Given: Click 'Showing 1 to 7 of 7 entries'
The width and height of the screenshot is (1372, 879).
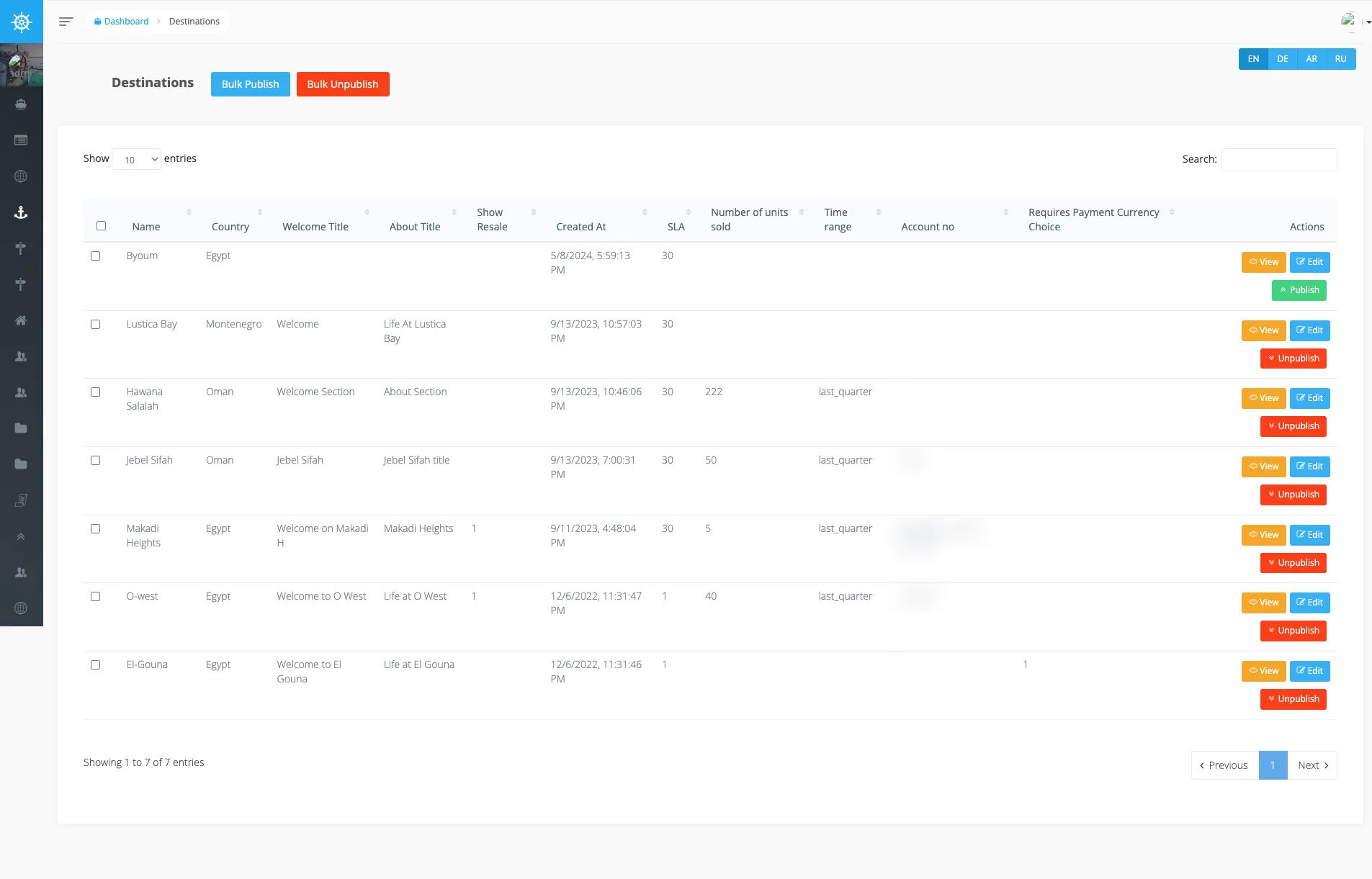Looking at the screenshot, I should point(143,762).
